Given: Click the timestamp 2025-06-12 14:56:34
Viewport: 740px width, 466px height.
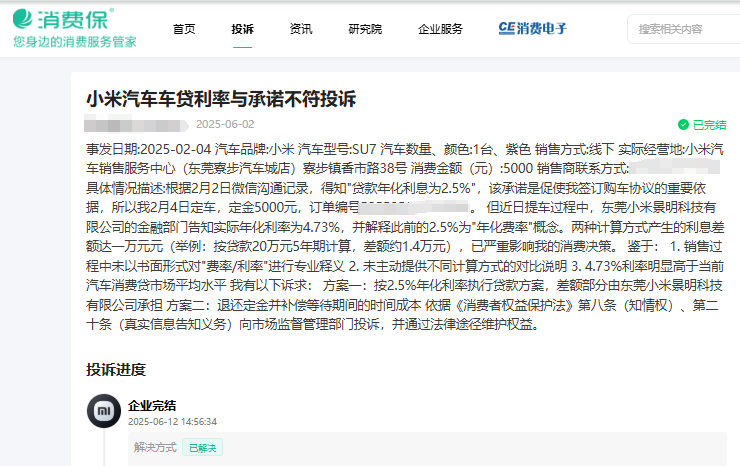Looking at the screenshot, I should (172, 422).
